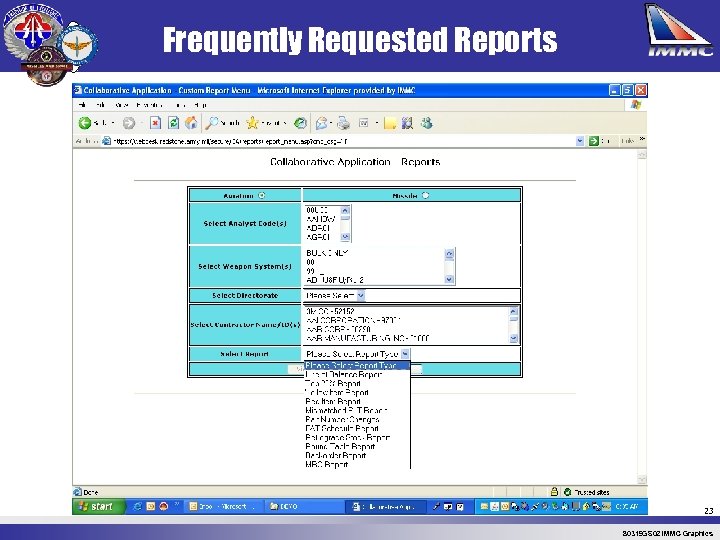This screenshot has height=540, width=720.
Task: Click the padlock icon in the status bar
Action: coord(554,492)
